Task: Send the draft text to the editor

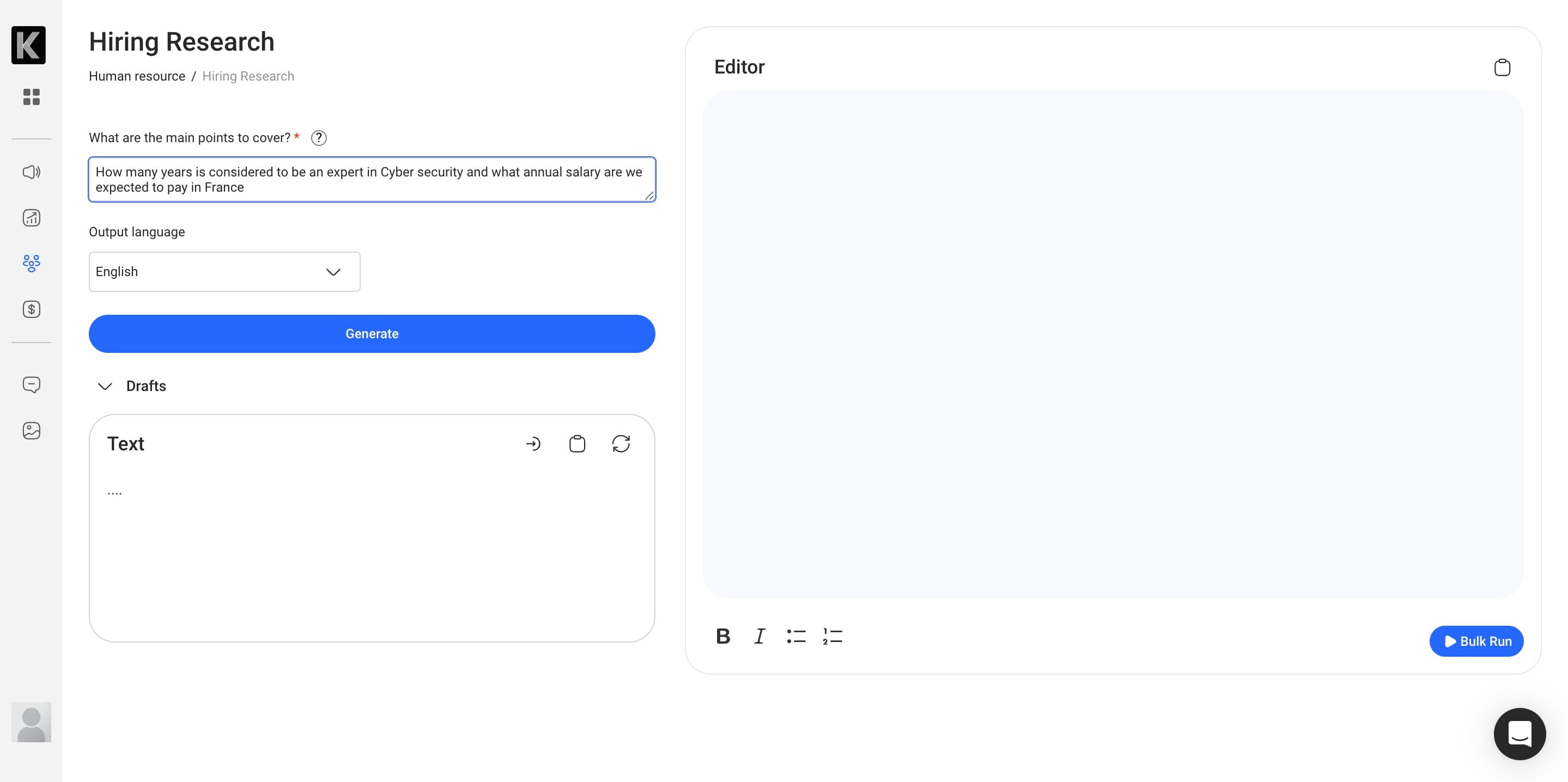Action: coord(533,444)
